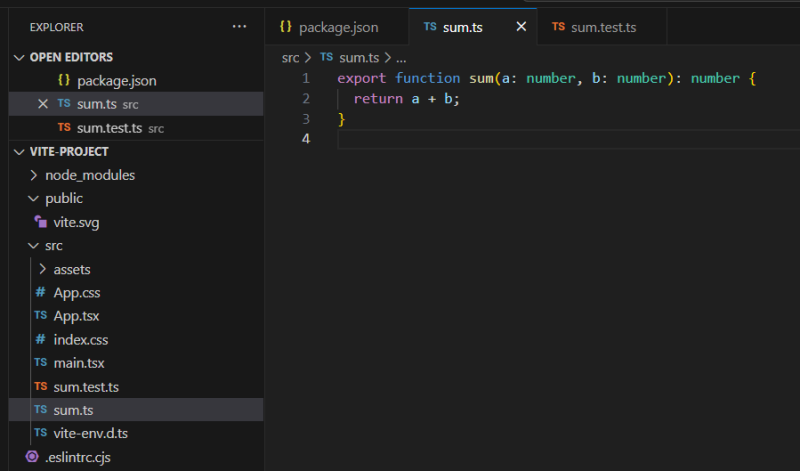
Task: Collapse the VITE-PROJECT root folder
Action: tap(19, 151)
